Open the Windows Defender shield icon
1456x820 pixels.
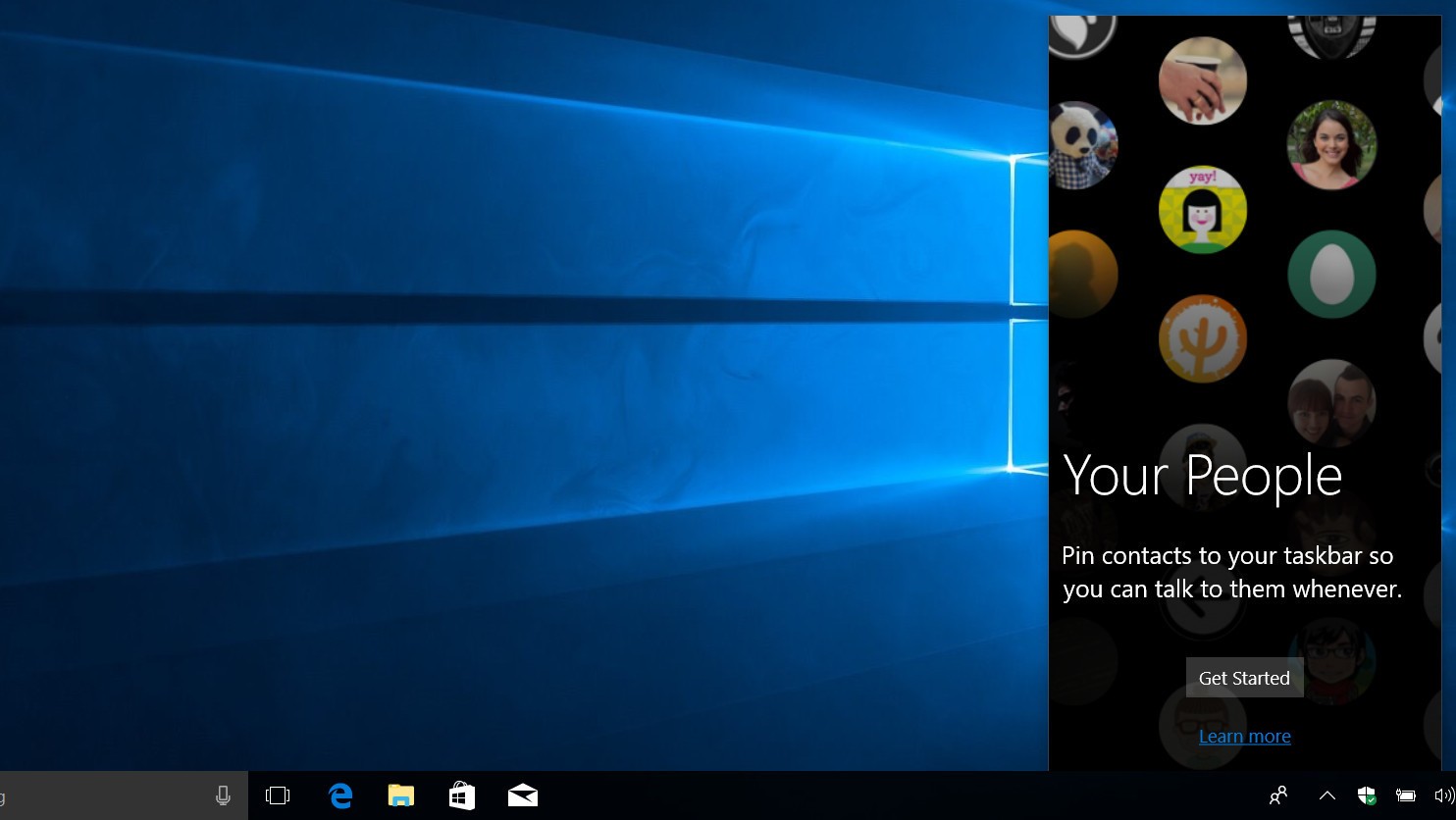(1366, 795)
